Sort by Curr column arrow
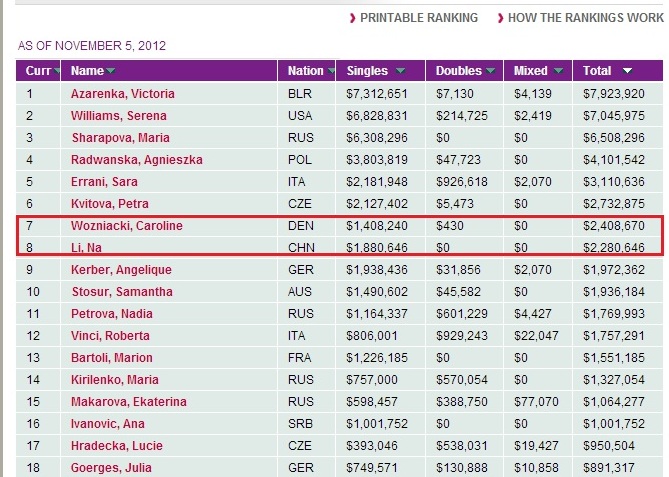 [x=57, y=71]
